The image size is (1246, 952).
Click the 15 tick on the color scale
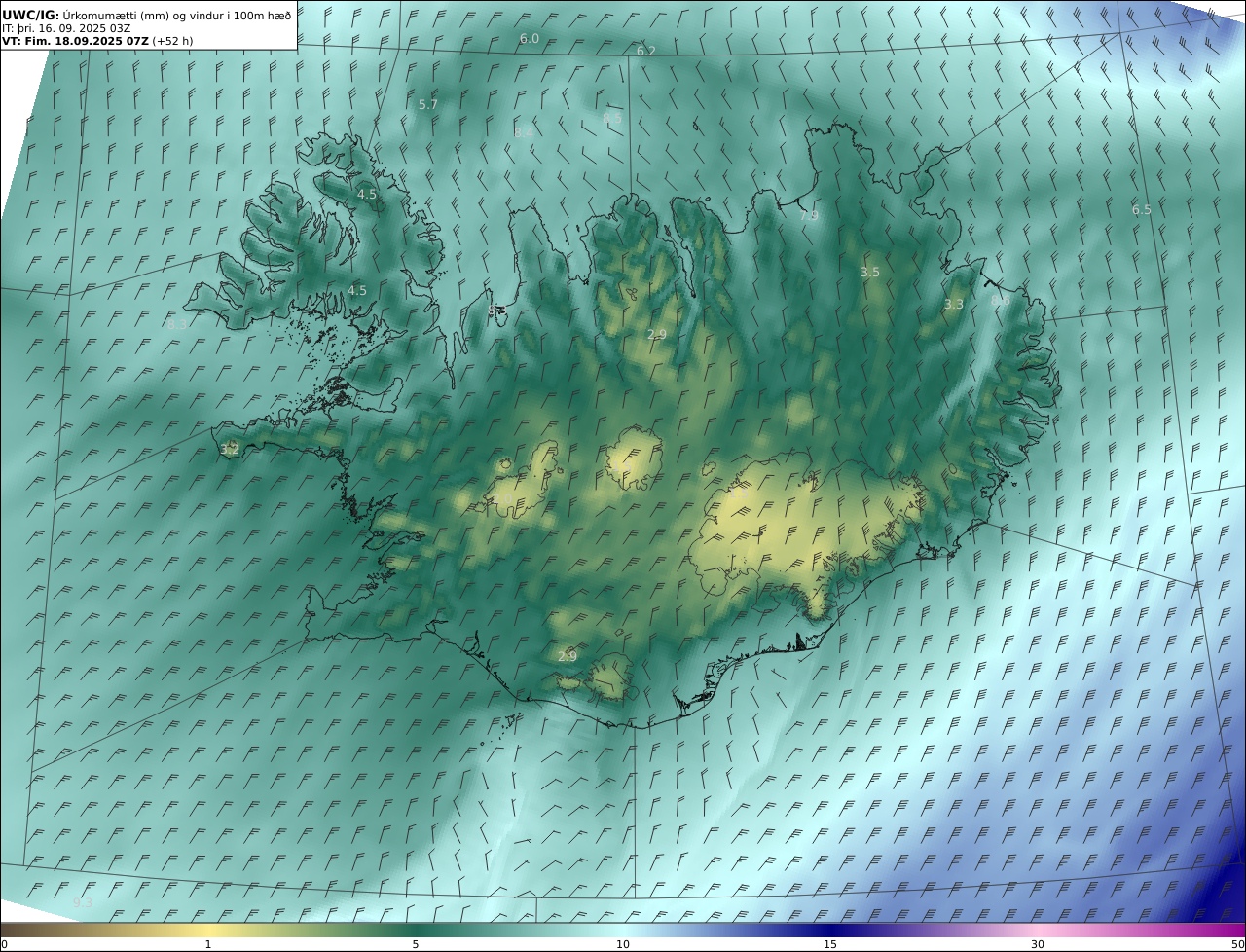click(830, 944)
